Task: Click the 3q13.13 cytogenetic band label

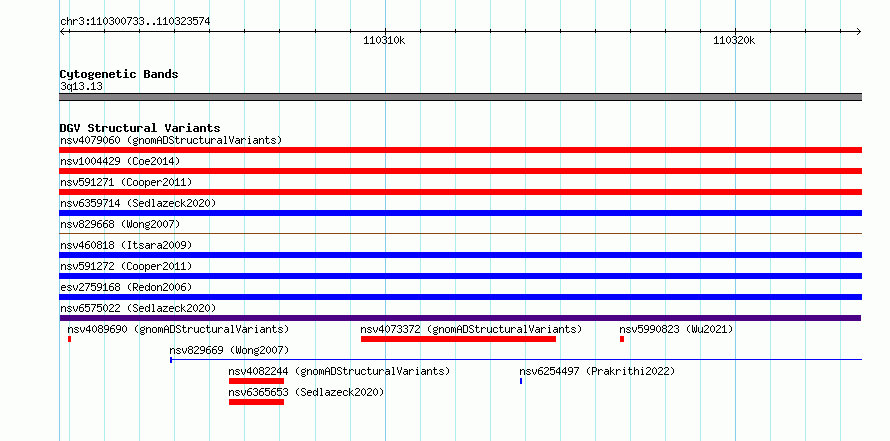Action: [x=81, y=87]
